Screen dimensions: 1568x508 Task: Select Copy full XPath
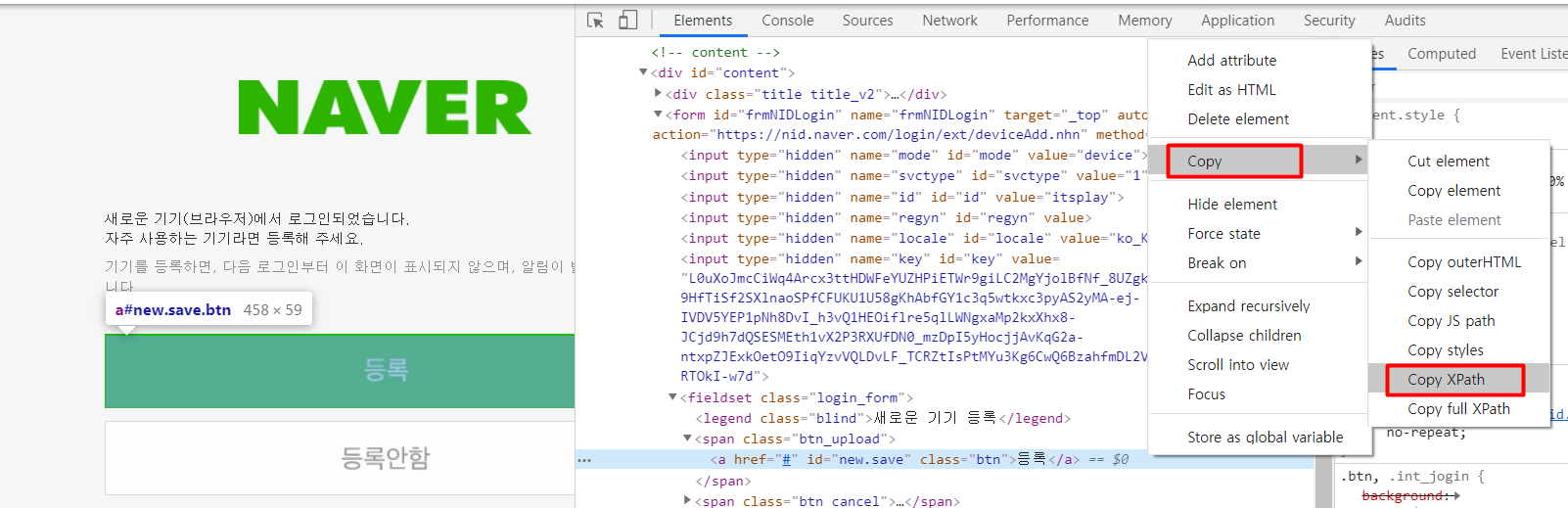click(1459, 409)
